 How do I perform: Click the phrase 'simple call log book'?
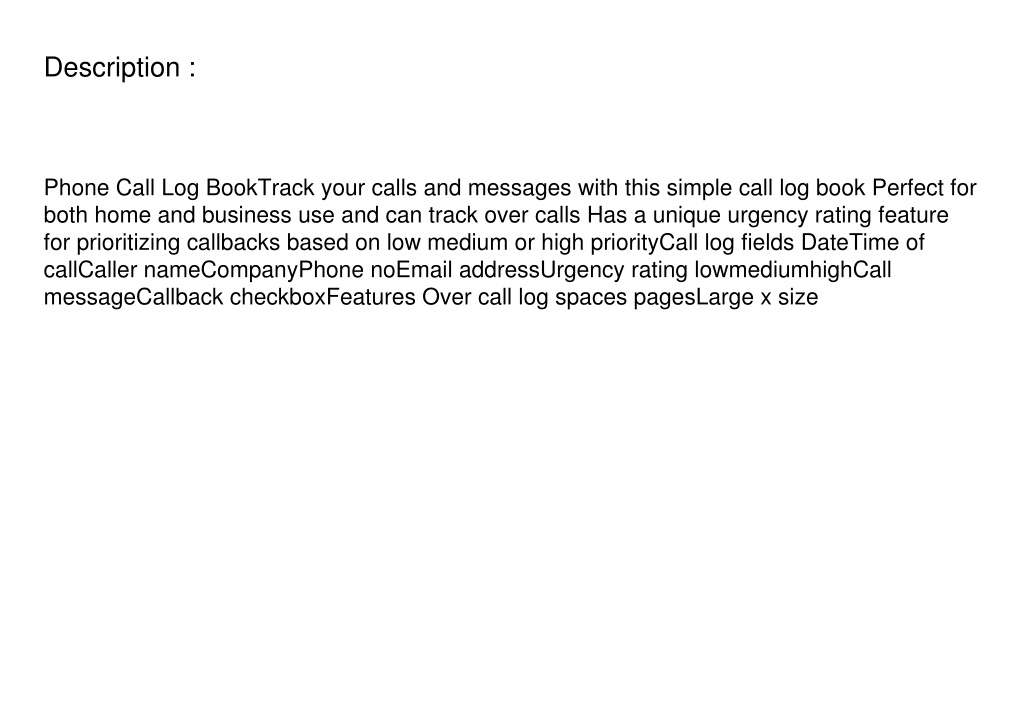(765, 188)
